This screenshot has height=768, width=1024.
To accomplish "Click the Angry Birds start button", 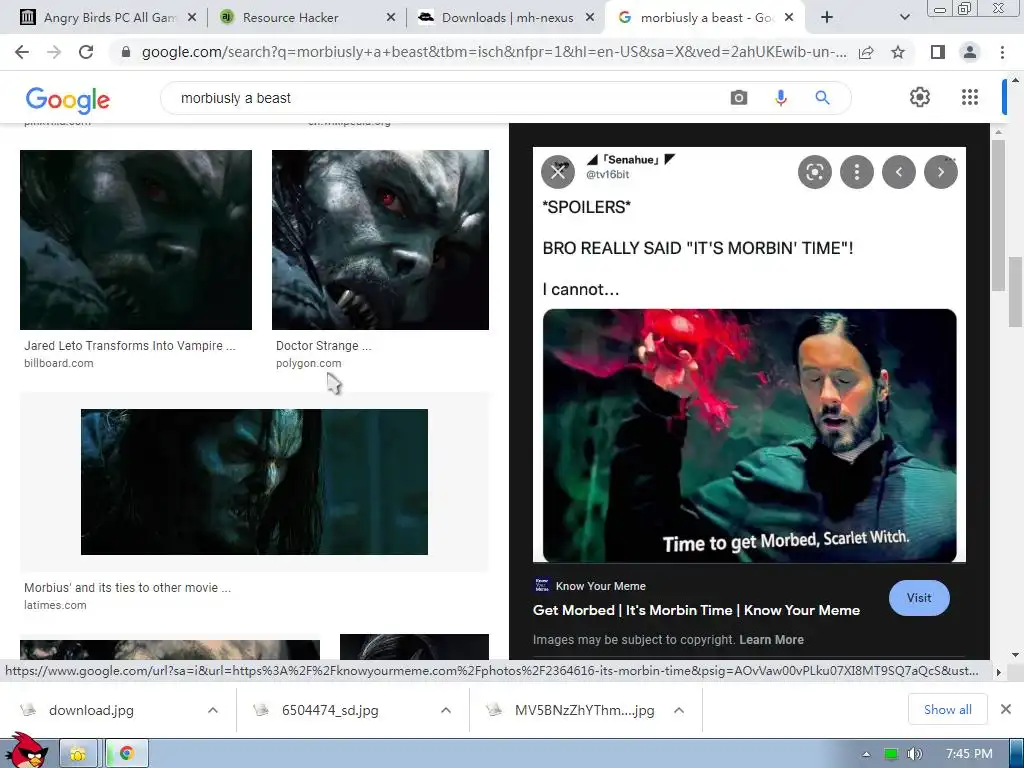I will (25, 751).
